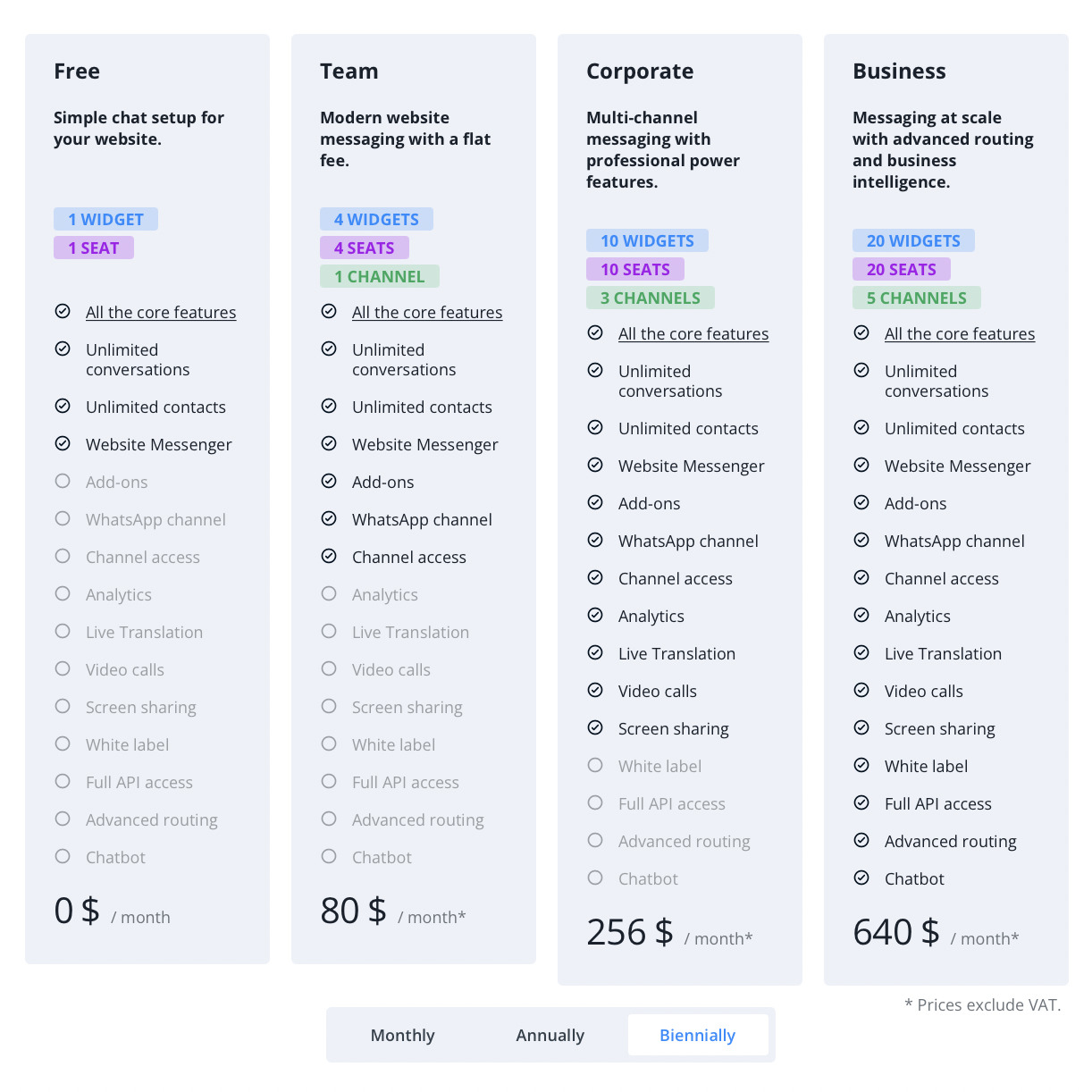The image size is (1092, 1092).
Task: Select the checkmark beside WhatsApp channel in Corporate
Action: click(596, 541)
